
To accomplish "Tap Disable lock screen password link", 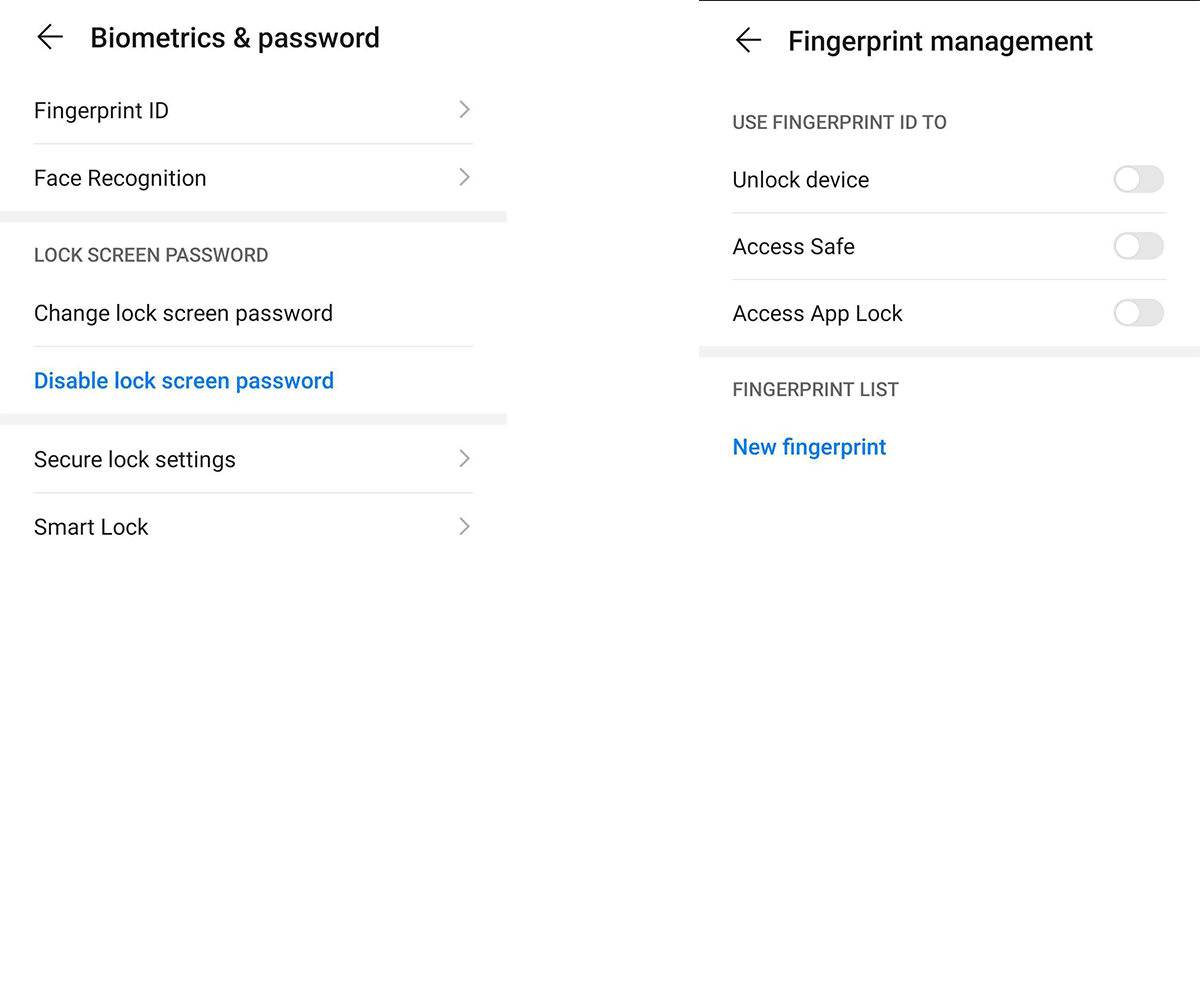I will coord(184,381).
